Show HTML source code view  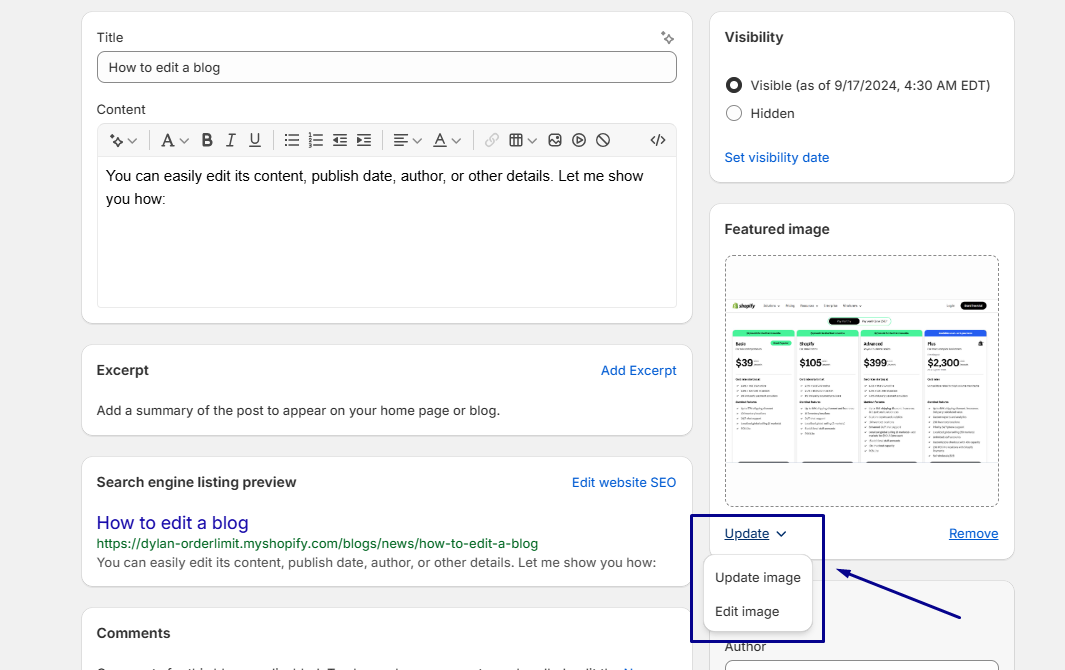pos(657,140)
